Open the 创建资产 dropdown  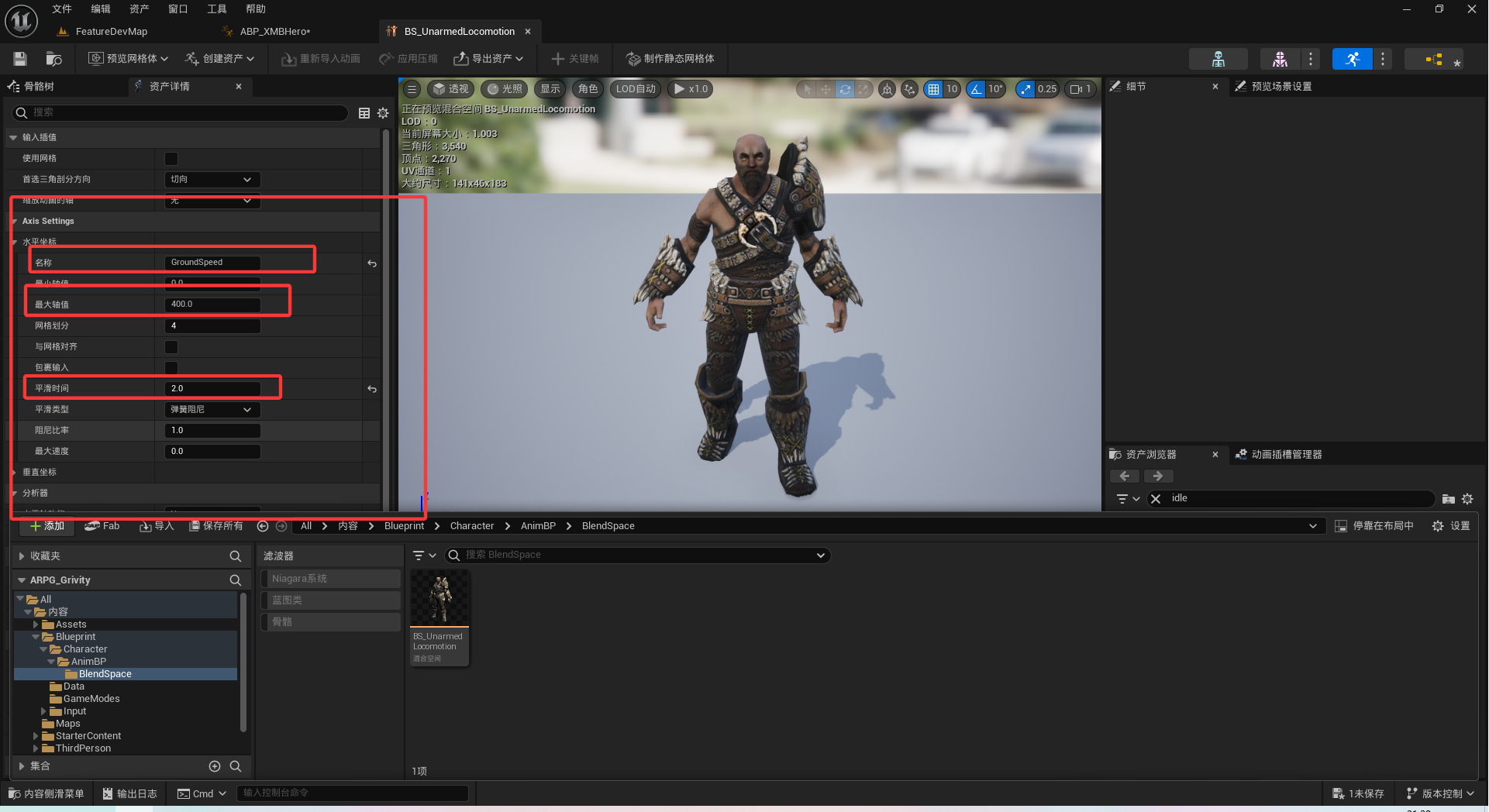tap(220, 59)
